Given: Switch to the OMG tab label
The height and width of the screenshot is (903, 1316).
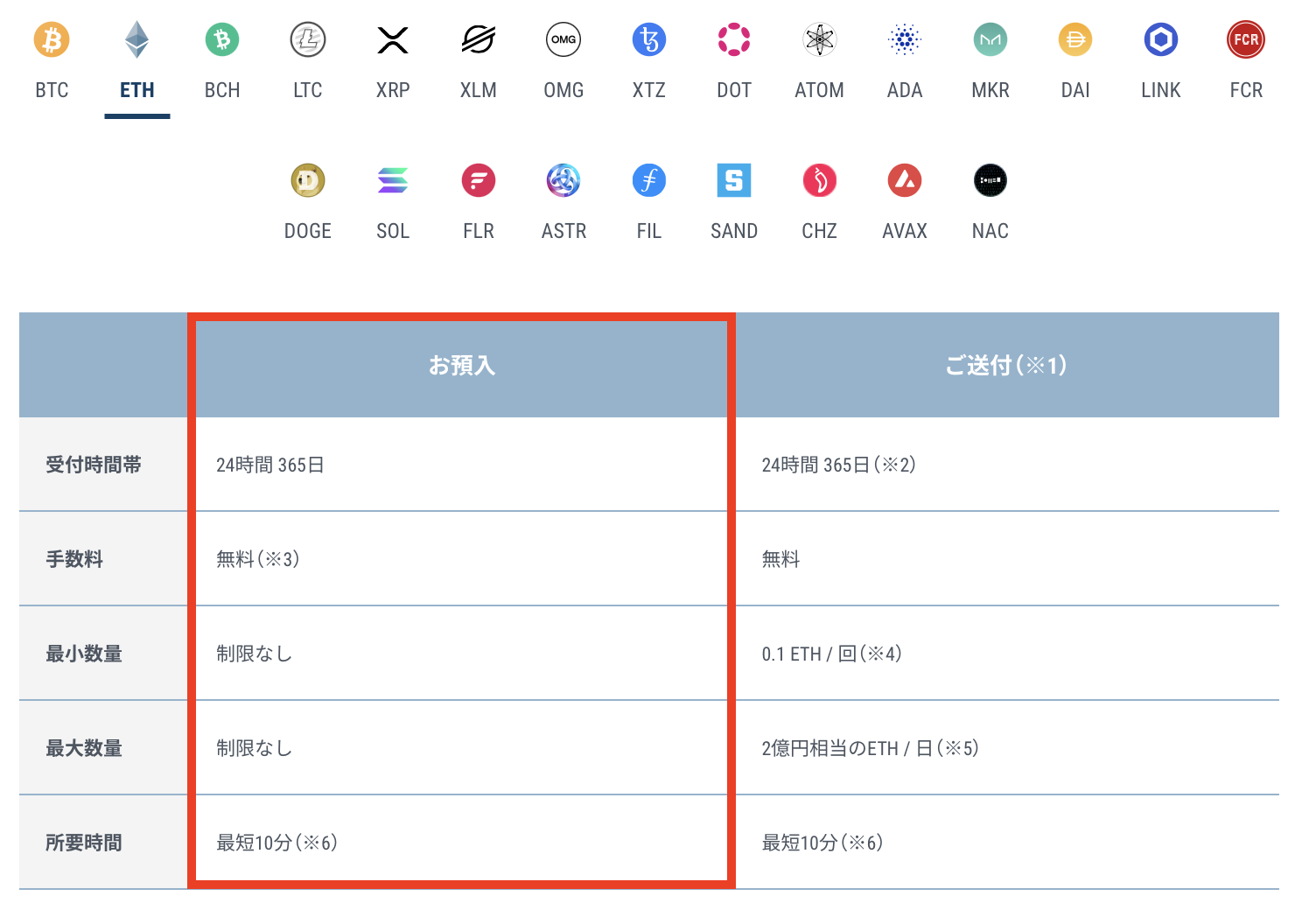Looking at the screenshot, I should (563, 90).
